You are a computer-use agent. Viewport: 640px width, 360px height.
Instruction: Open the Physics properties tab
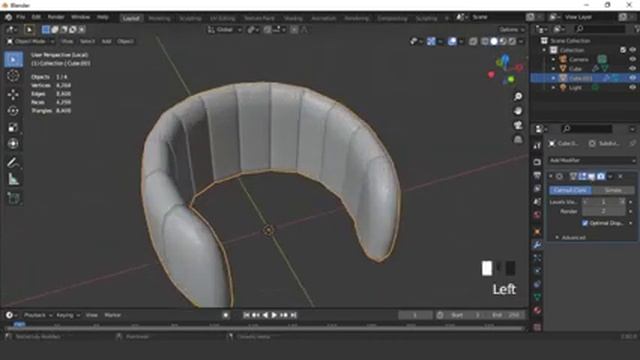pyautogui.click(x=537, y=271)
